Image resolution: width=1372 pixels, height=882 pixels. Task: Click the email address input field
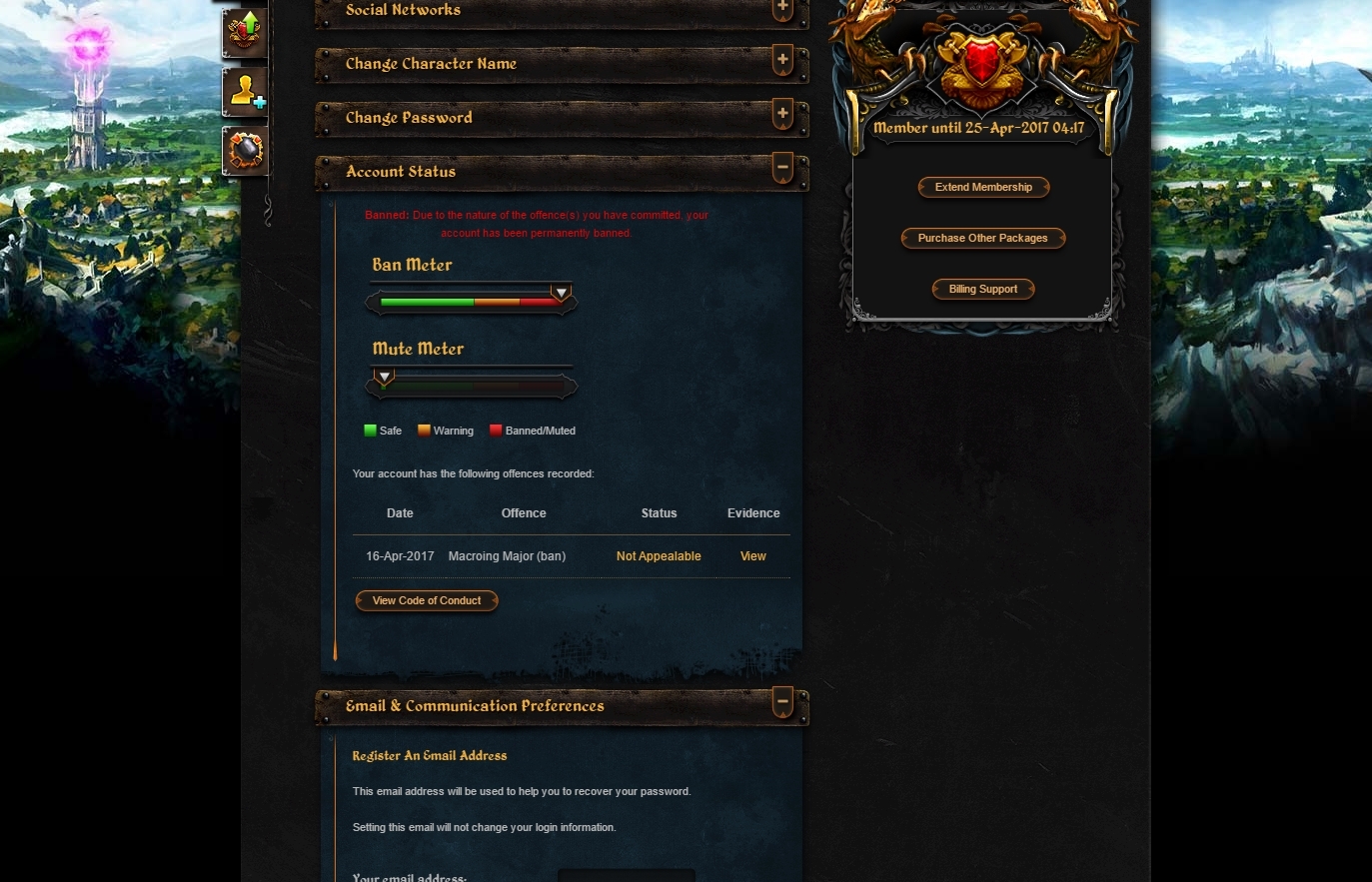(x=627, y=875)
